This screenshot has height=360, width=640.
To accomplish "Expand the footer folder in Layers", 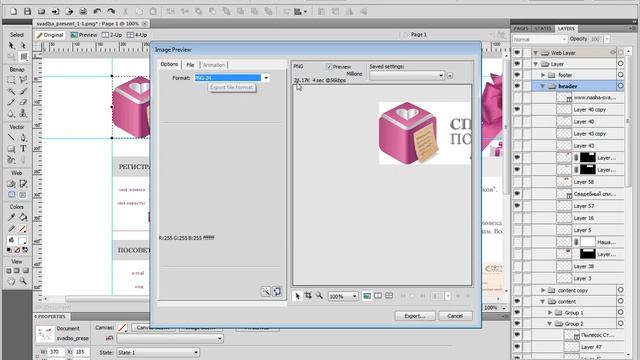I will (543, 75).
